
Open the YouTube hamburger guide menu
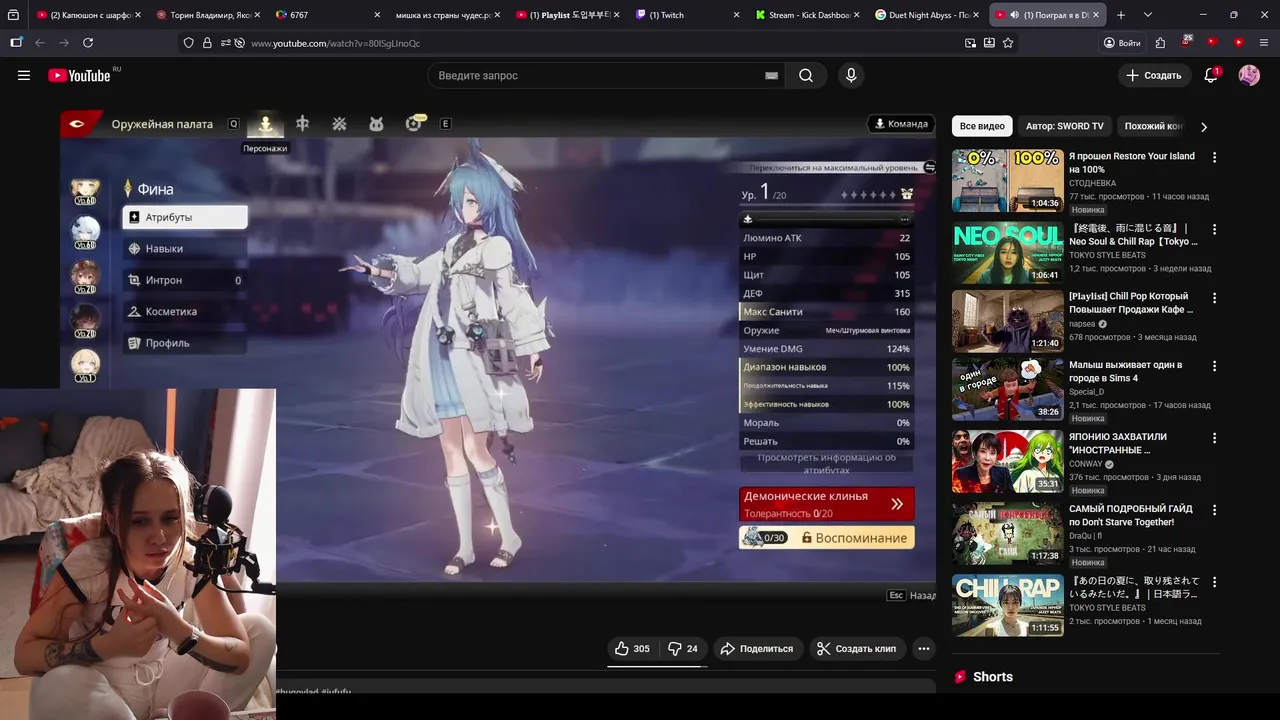[x=24, y=75]
